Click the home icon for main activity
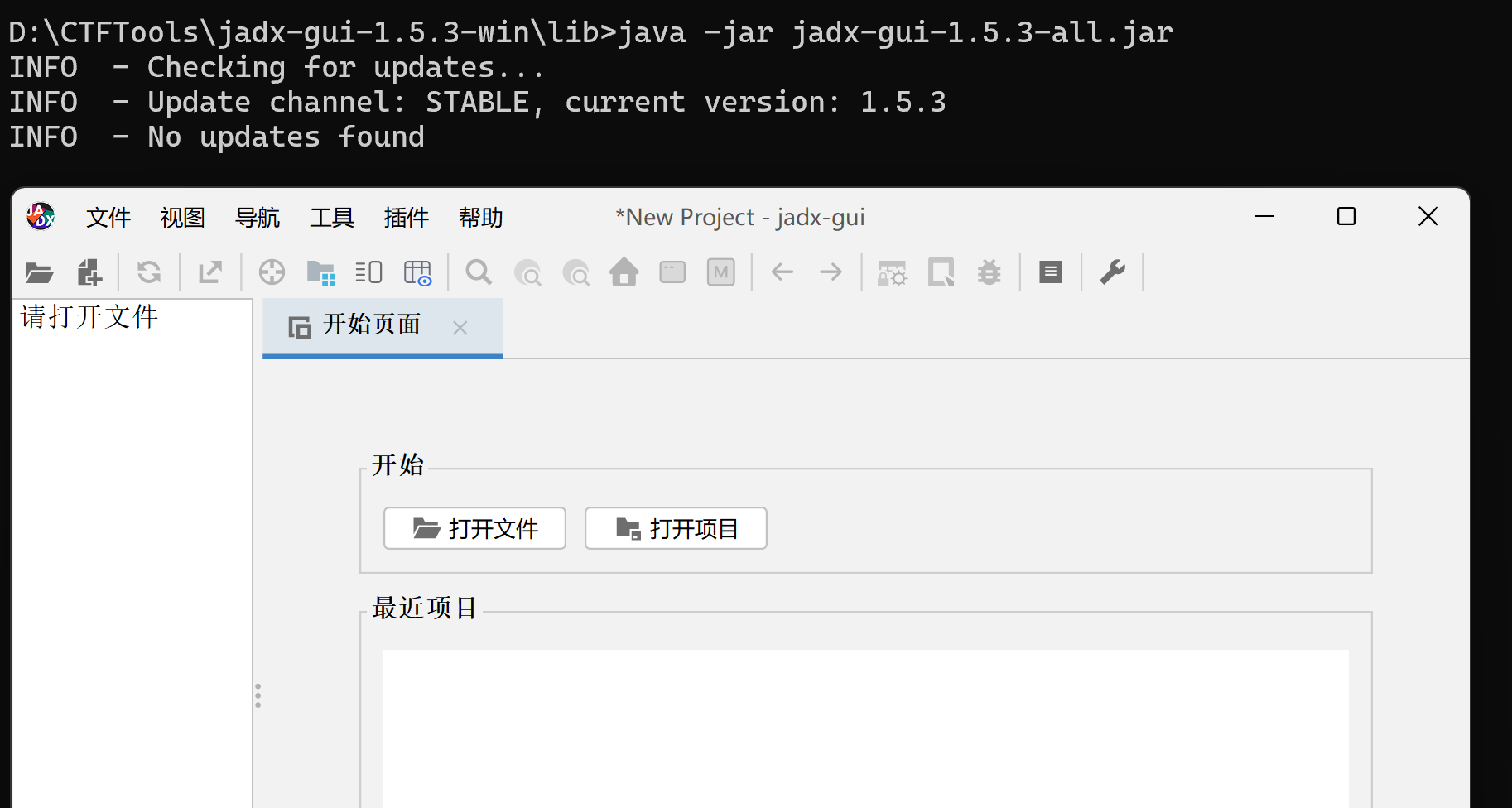Screen dimensions: 1512x808 click(624, 272)
